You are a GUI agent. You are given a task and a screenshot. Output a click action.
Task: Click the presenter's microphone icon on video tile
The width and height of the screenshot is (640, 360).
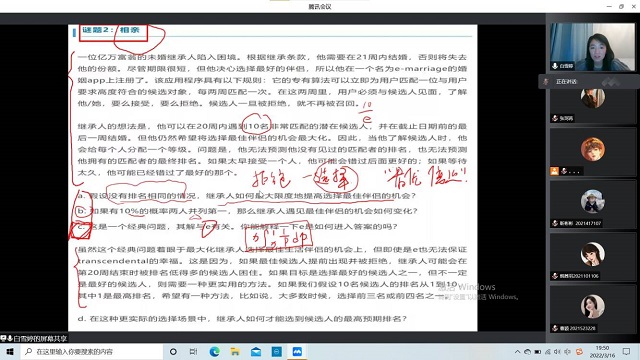[555, 66]
